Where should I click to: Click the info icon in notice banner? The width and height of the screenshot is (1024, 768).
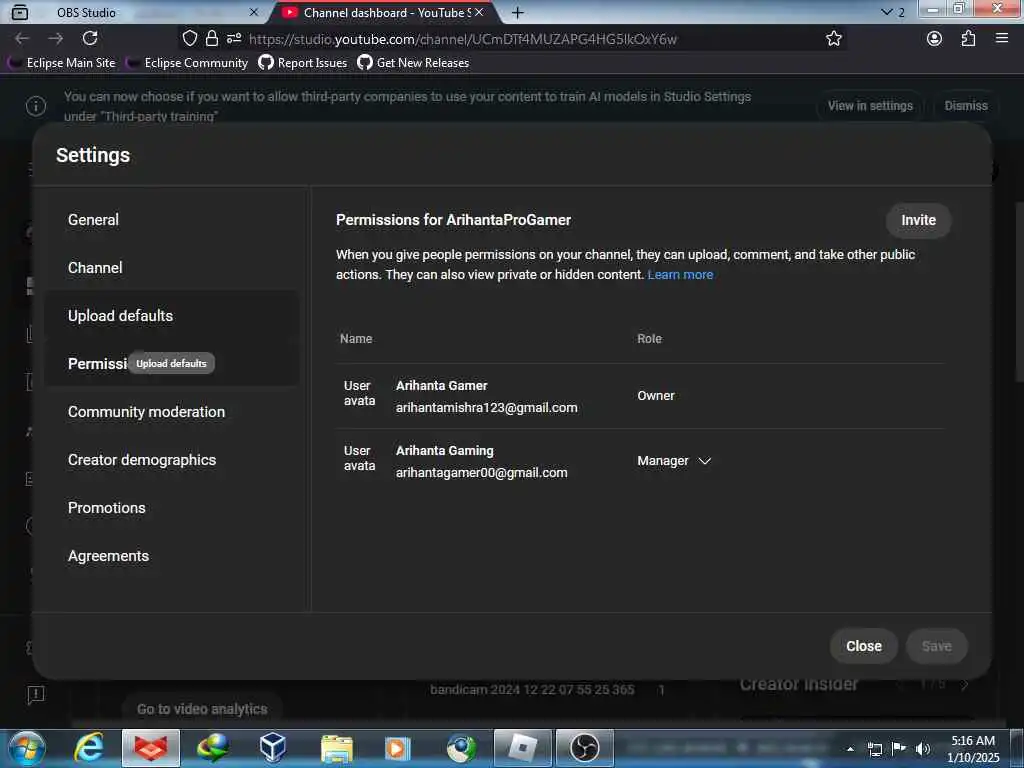tap(36, 106)
